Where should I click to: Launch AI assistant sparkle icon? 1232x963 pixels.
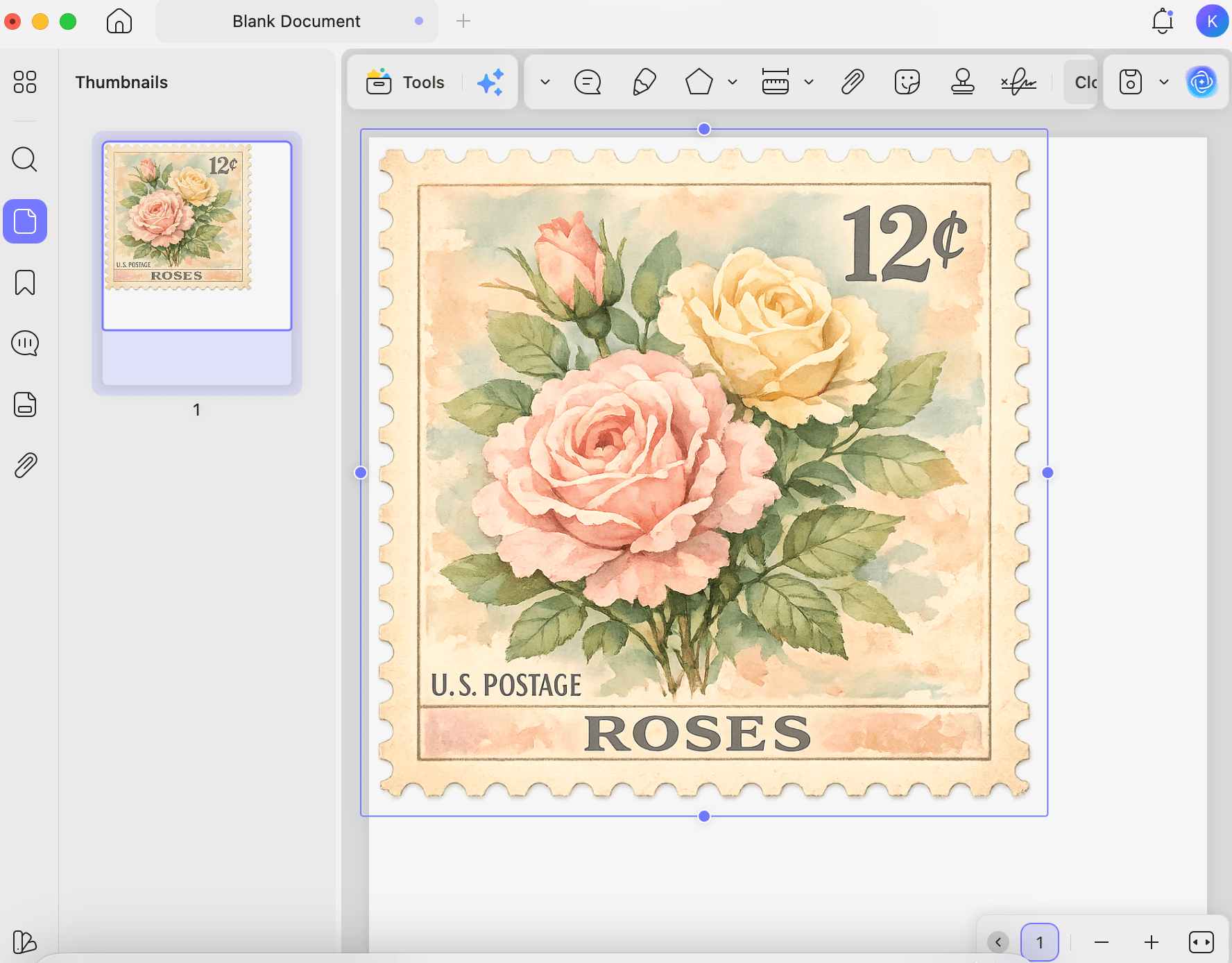[x=490, y=83]
